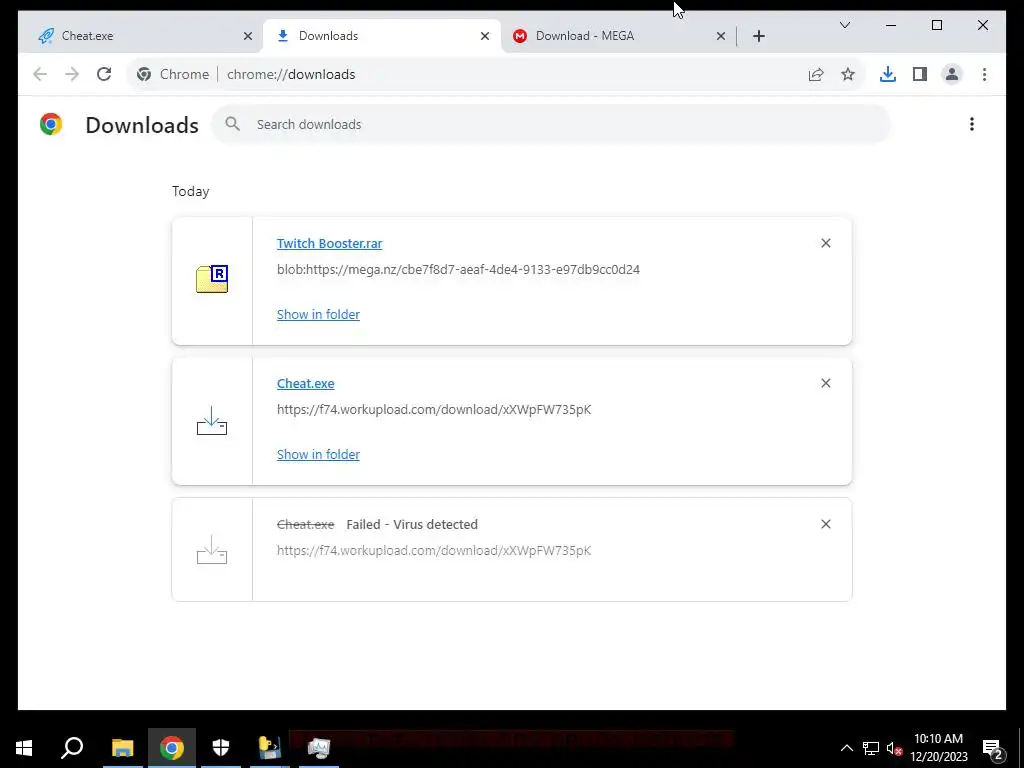Open the notification center icon
Screen dimensions: 1024x768
pyautogui.click(x=993, y=748)
